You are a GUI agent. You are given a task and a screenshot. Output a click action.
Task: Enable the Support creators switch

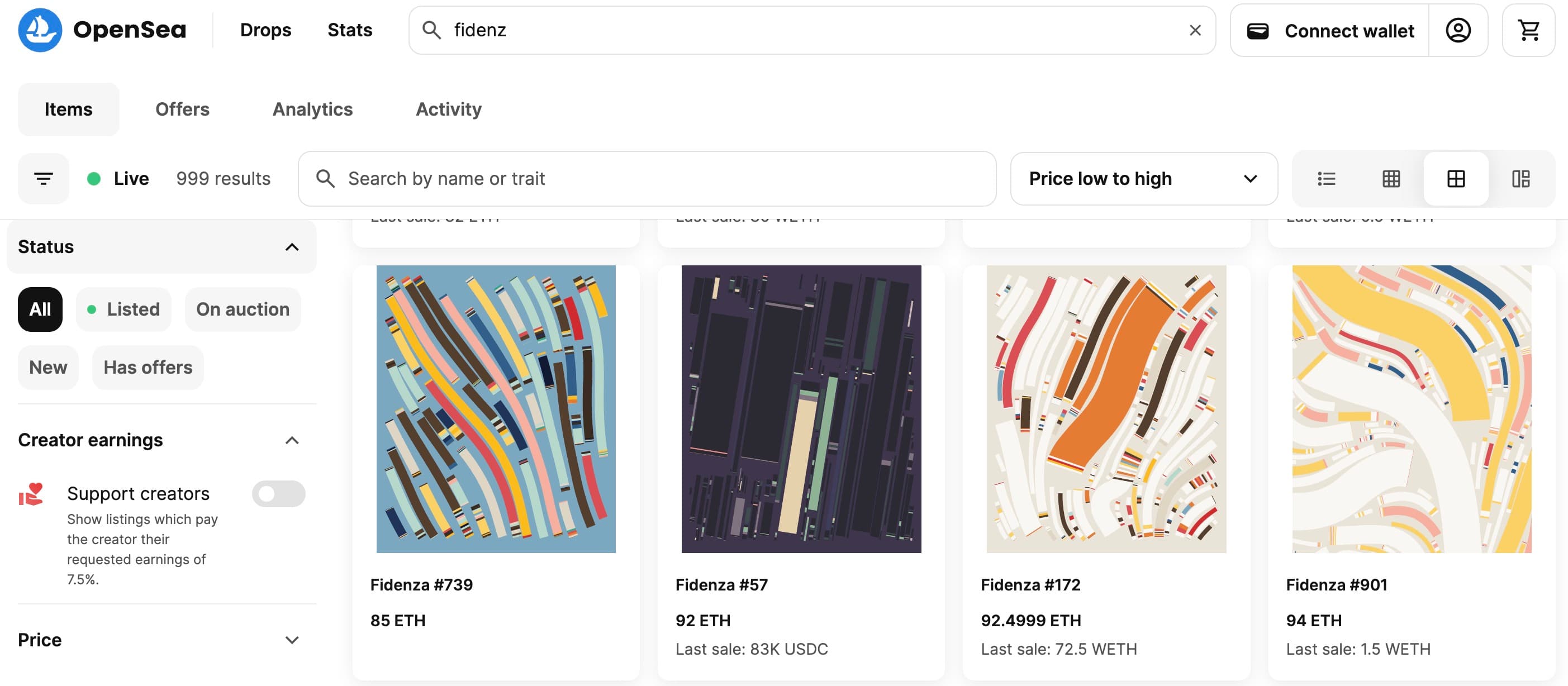tap(278, 494)
